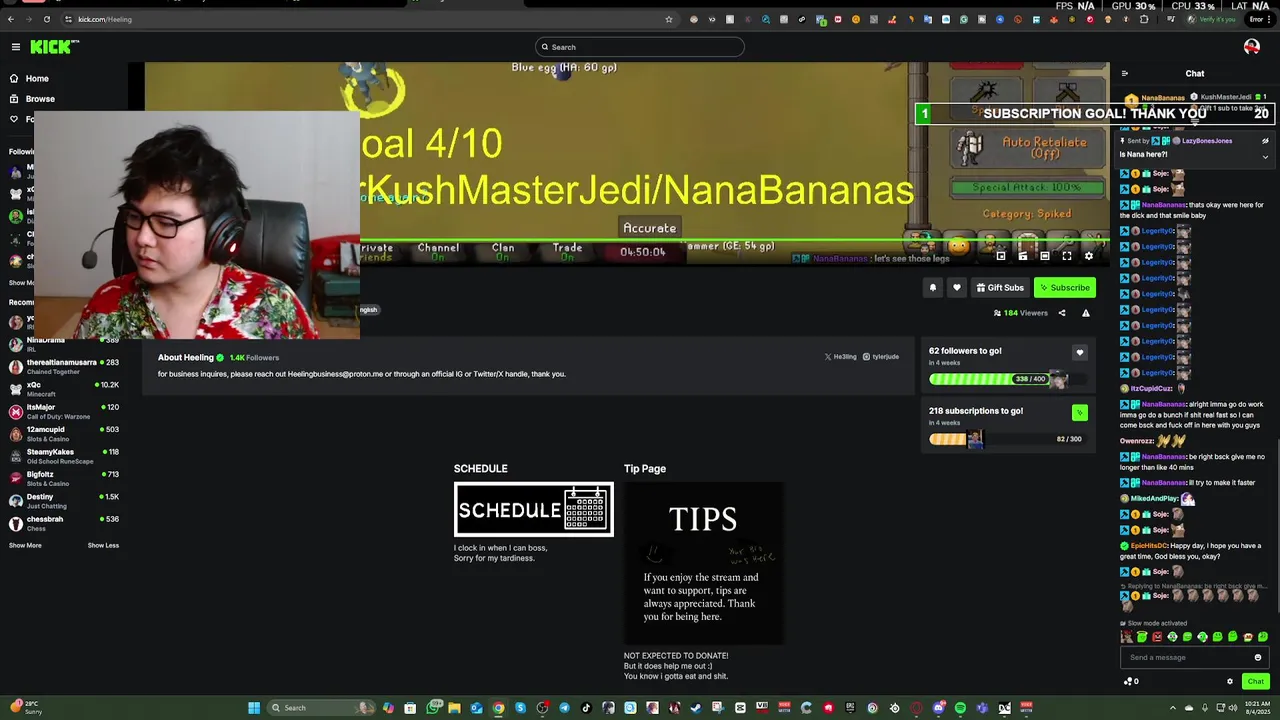Click the taskbar Search box

point(319,708)
